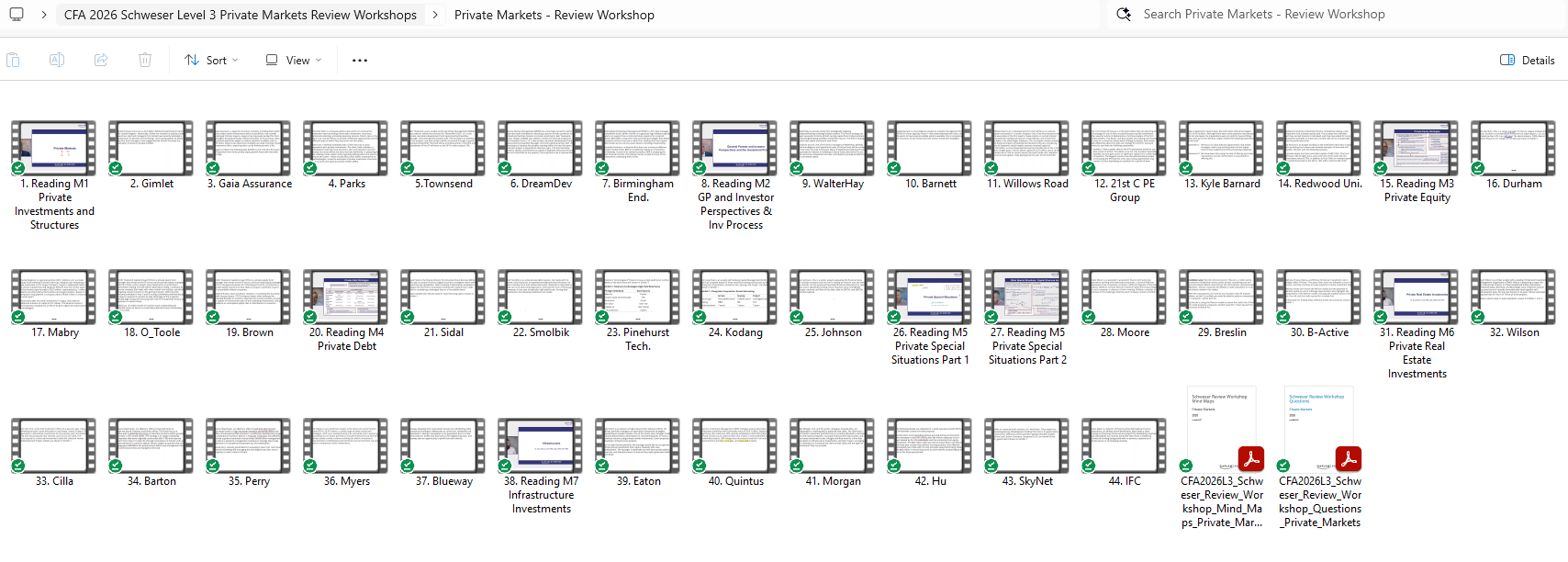The width and height of the screenshot is (1568, 562).
Task: Select the 44. IFC video file
Action: 1125,446
